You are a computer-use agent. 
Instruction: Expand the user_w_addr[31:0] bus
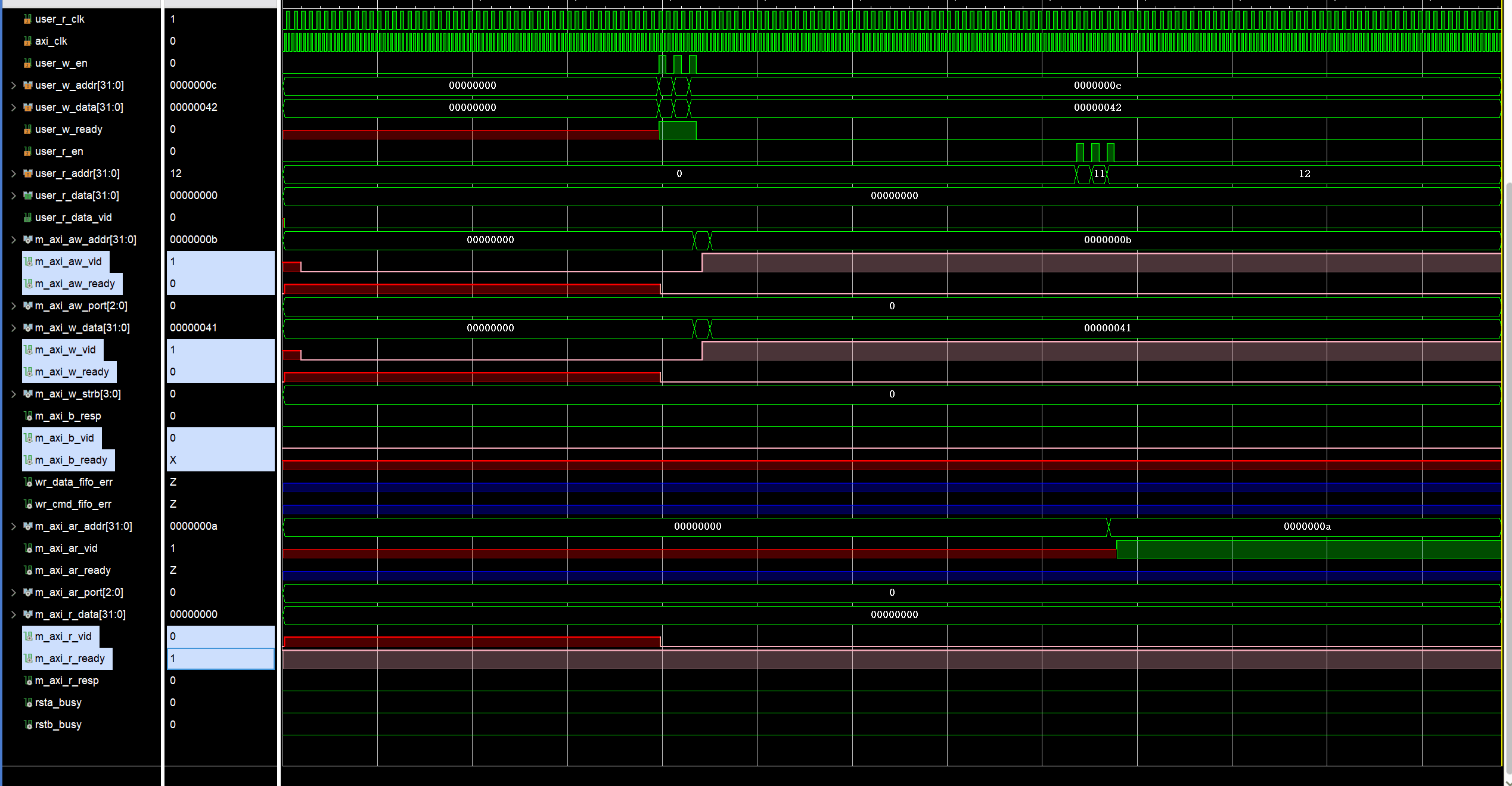[13, 85]
